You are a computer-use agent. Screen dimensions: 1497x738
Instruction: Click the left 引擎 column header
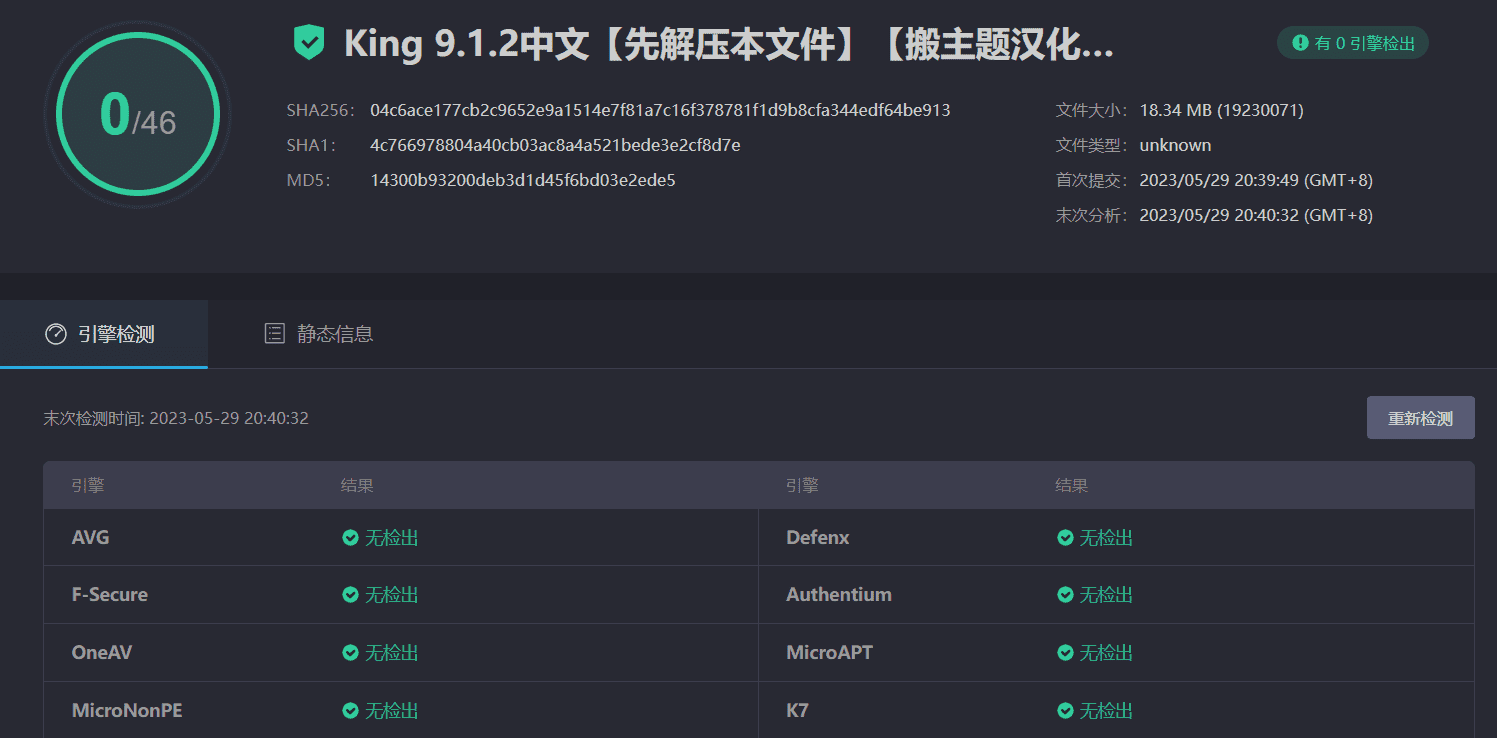[x=88, y=486]
